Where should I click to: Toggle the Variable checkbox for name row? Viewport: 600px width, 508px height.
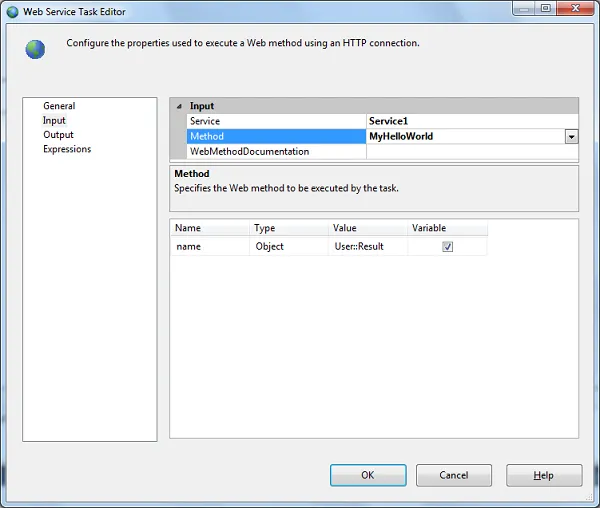pyautogui.click(x=447, y=247)
